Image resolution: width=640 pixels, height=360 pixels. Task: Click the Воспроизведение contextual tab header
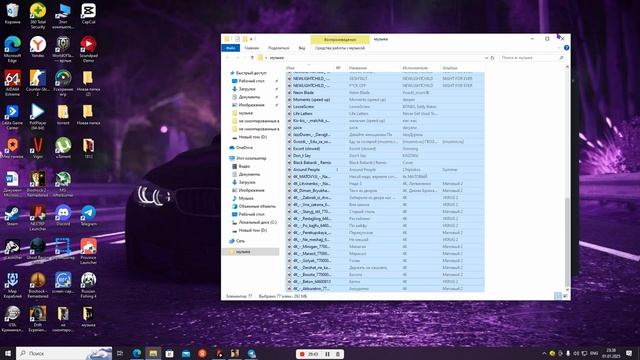(x=340, y=40)
